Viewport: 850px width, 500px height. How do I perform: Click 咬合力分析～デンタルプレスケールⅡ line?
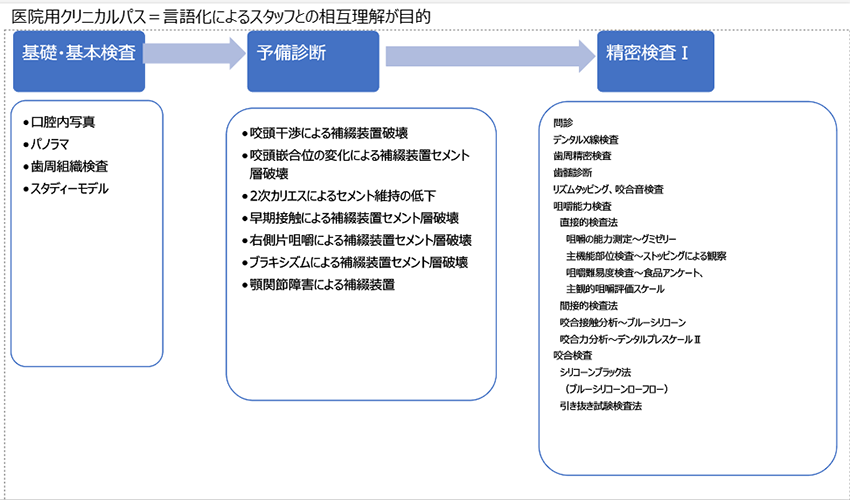pos(630,339)
